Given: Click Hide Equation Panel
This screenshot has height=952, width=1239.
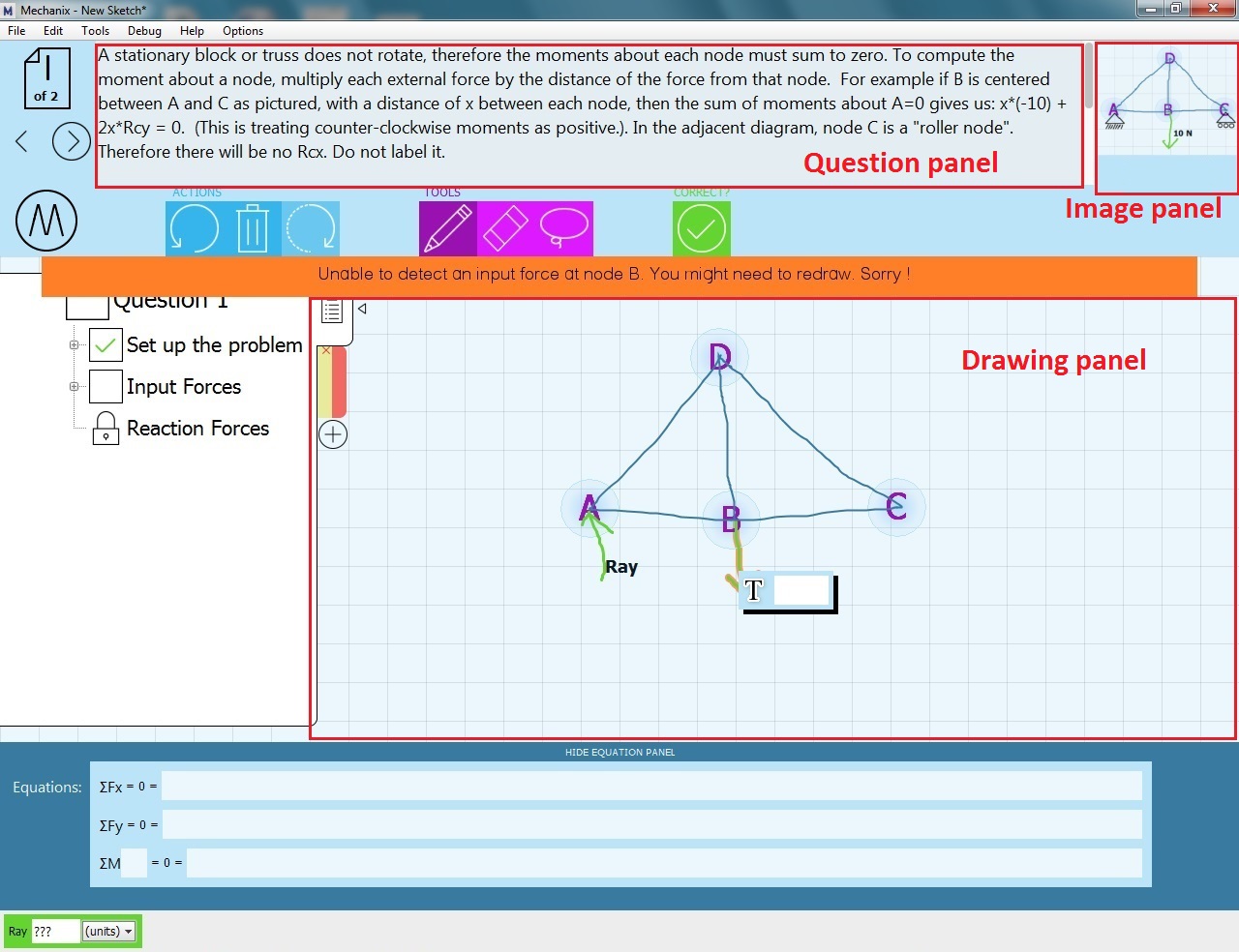Looking at the screenshot, I should pos(619,752).
